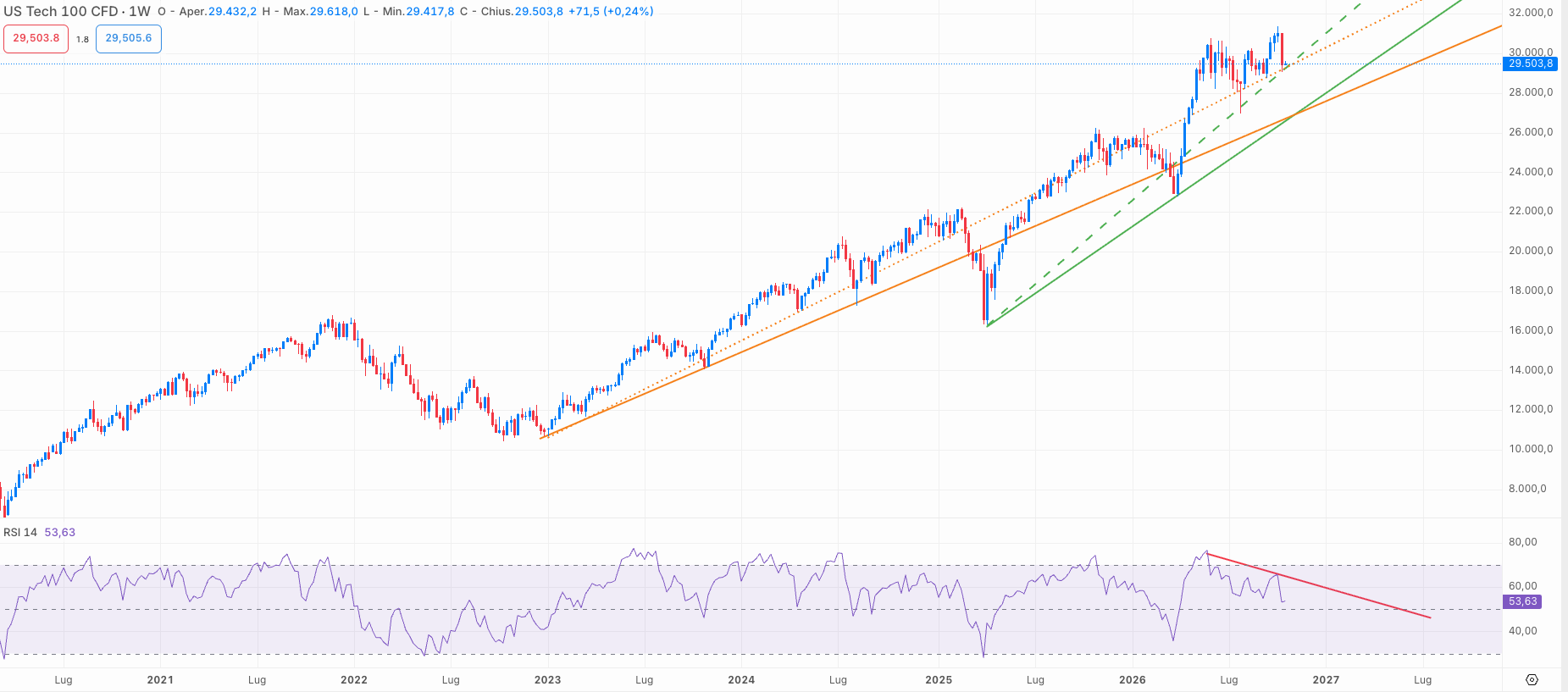
Task: Click the 32.000,0 price axis label
Action: pos(1531,13)
